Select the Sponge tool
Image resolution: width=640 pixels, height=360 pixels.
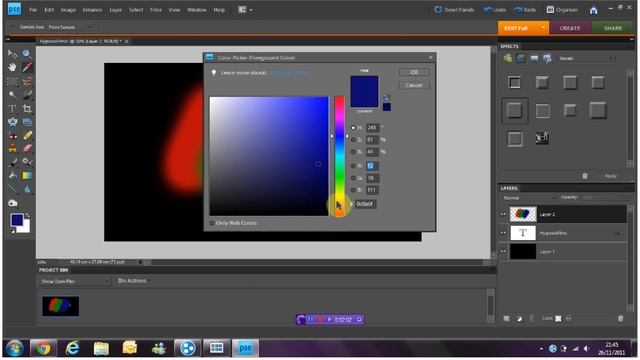point(12,203)
